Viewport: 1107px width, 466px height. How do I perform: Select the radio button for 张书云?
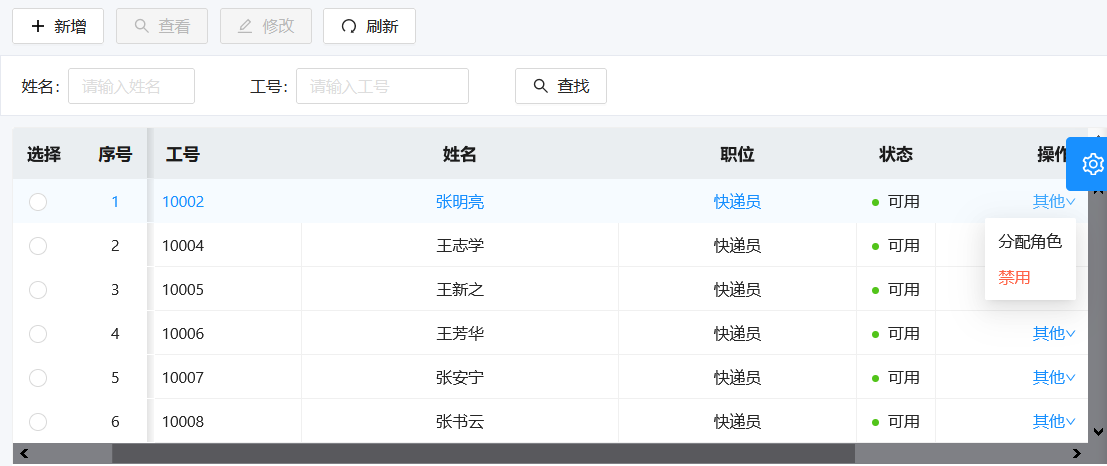point(38,422)
